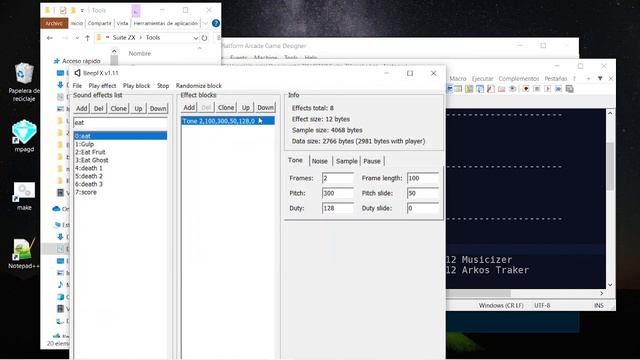The height and width of the screenshot is (360, 640).
Task: Click the Duty slide input field
Action: pos(423,208)
